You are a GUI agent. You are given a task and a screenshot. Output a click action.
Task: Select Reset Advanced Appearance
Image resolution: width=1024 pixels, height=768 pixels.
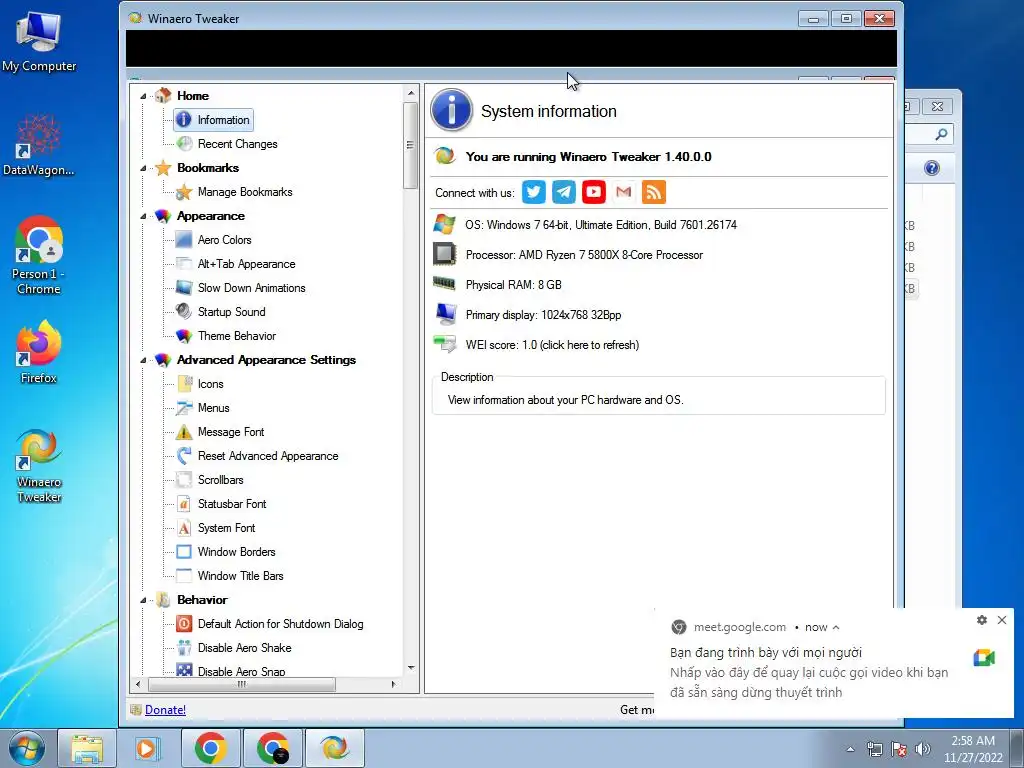click(x=268, y=456)
